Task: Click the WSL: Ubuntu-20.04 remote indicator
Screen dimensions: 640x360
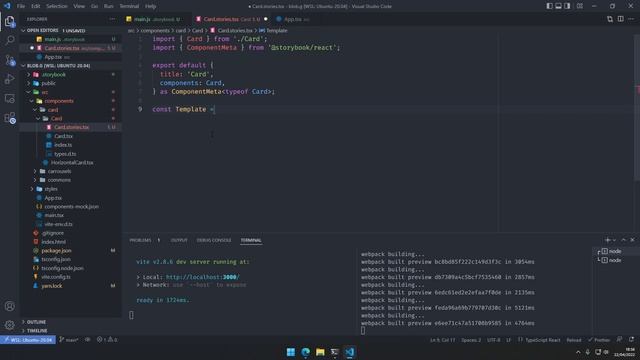Action: point(28,340)
